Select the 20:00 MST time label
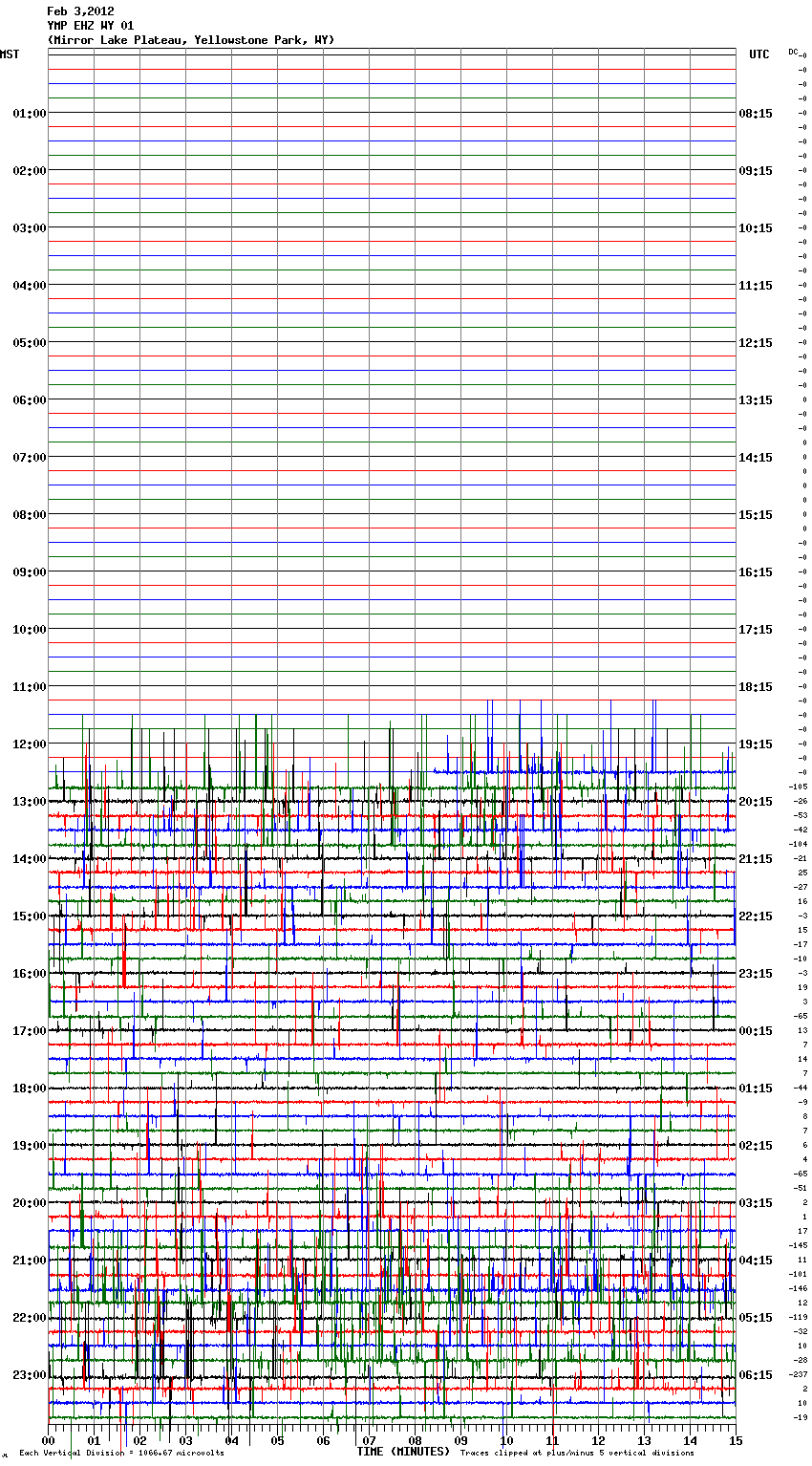The image size is (812, 1466). pos(30,1203)
